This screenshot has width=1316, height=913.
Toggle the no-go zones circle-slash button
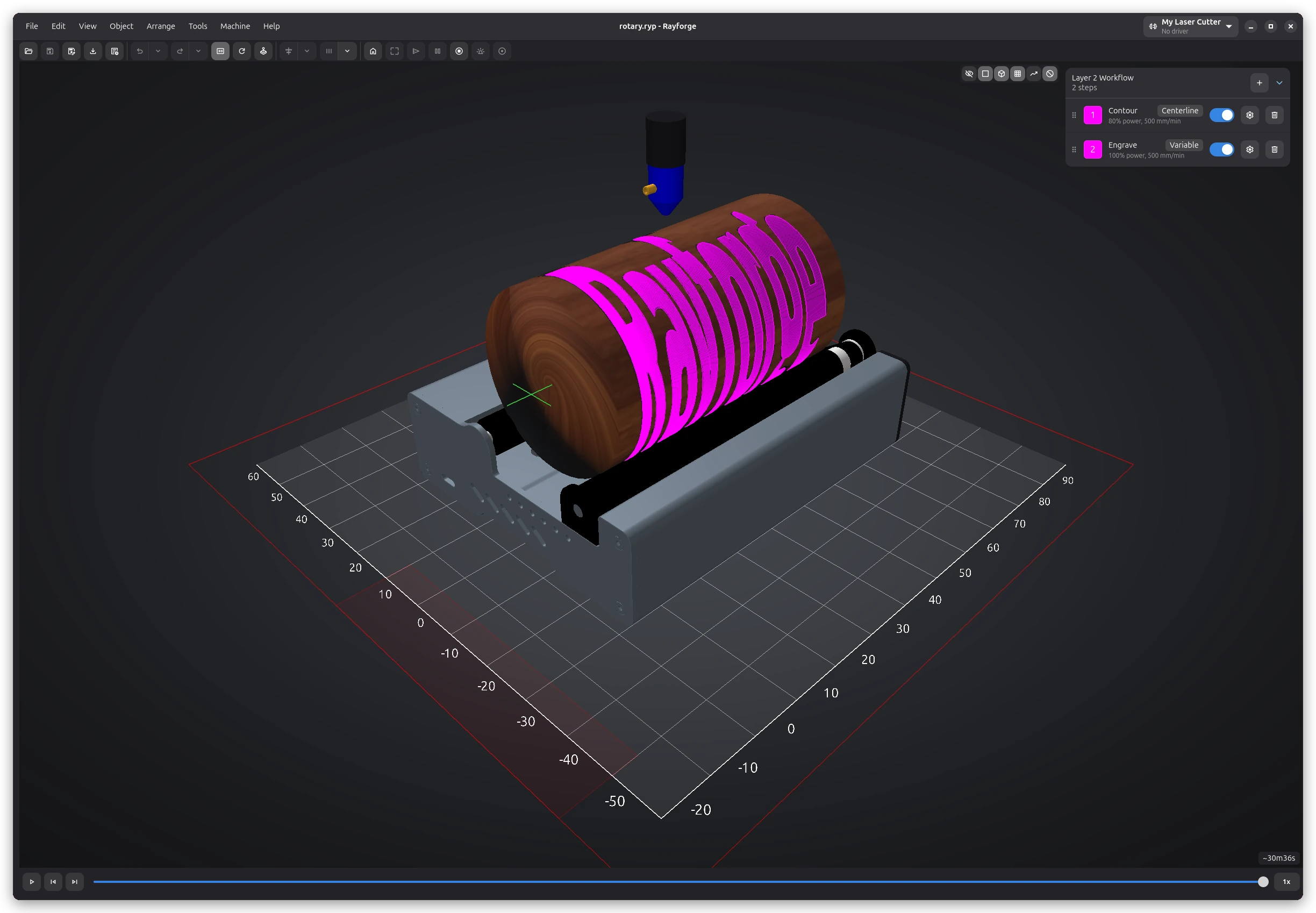click(x=1049, y=73)
